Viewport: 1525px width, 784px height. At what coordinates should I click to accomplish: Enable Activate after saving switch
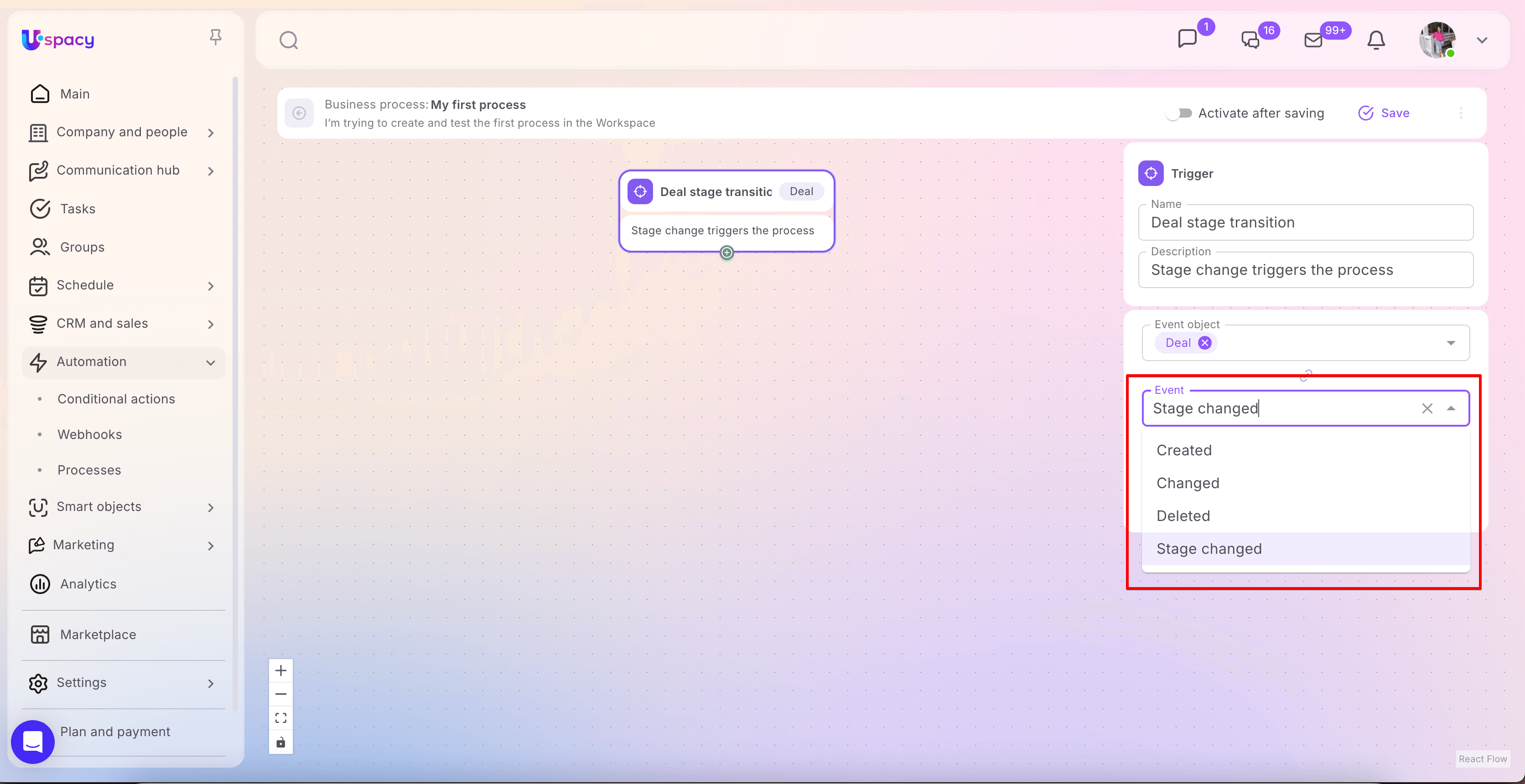coord(1179,113)
